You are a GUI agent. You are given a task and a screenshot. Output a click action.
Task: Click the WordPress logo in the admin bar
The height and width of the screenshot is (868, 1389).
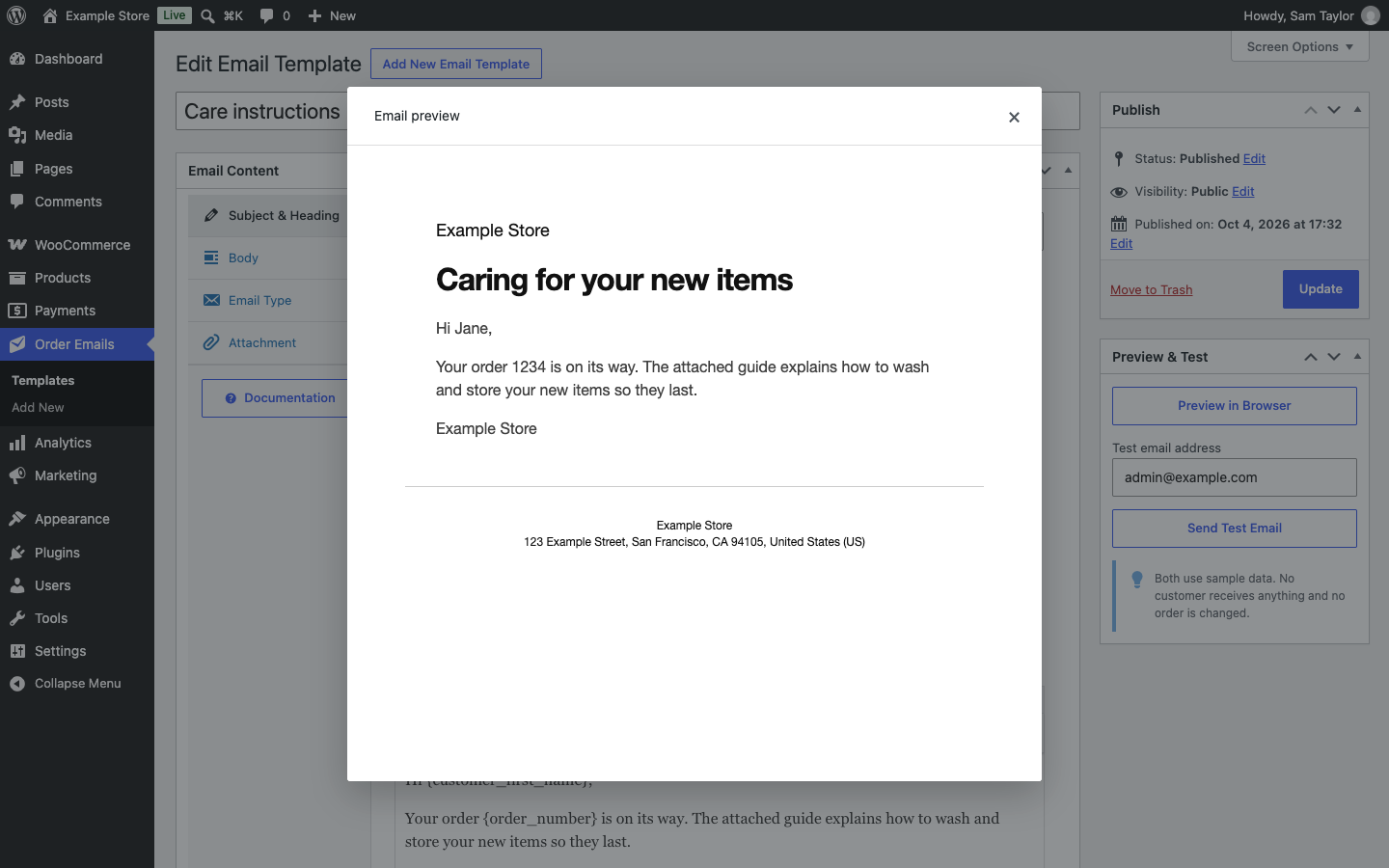click(16, 15)
